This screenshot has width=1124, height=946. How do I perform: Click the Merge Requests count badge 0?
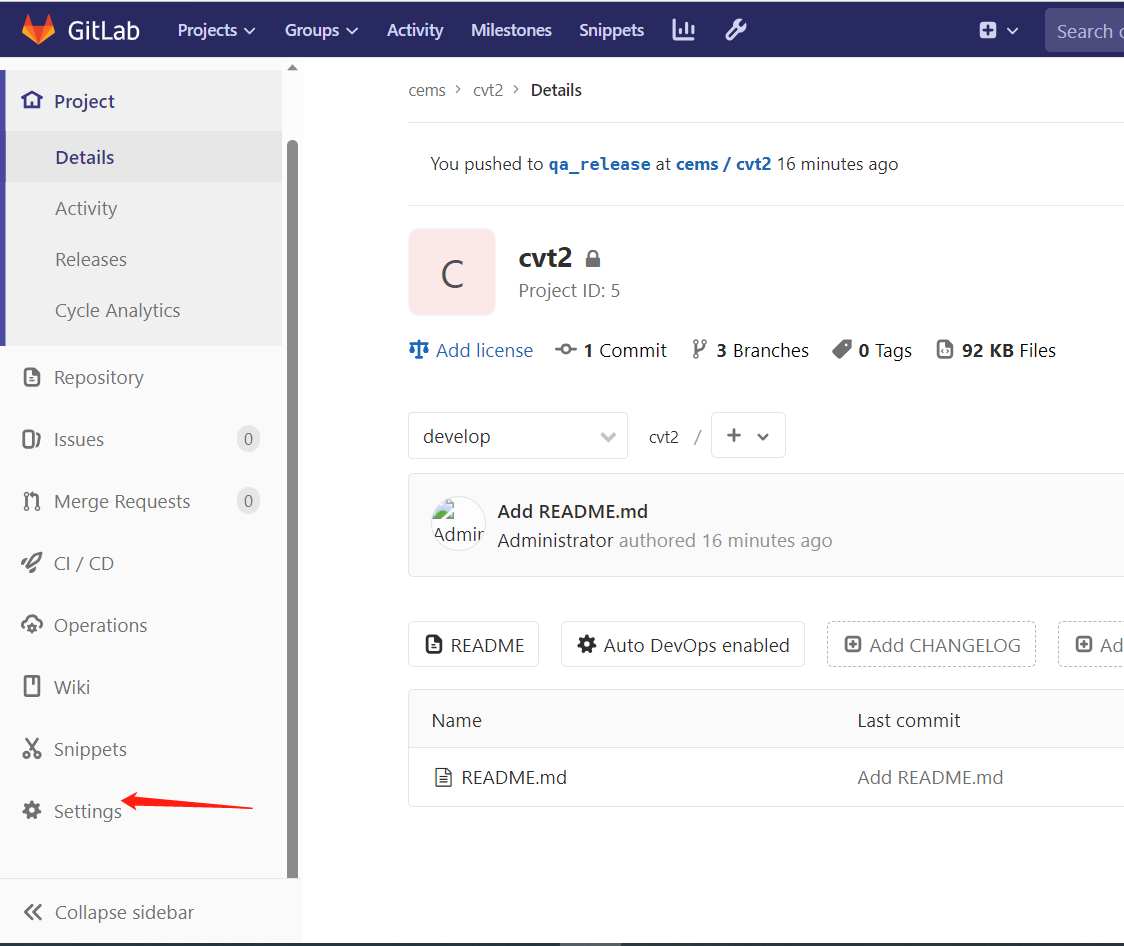pos(248,501)
